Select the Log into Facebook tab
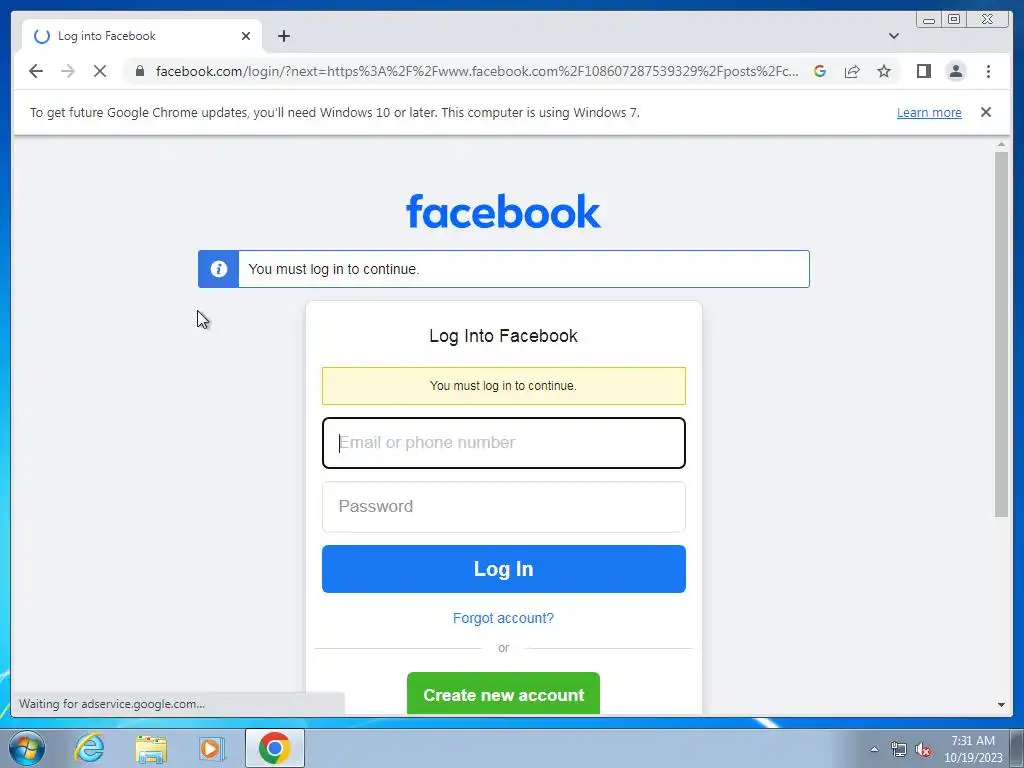The height and width of the screenshot is (768, 1024). (142, 36)
